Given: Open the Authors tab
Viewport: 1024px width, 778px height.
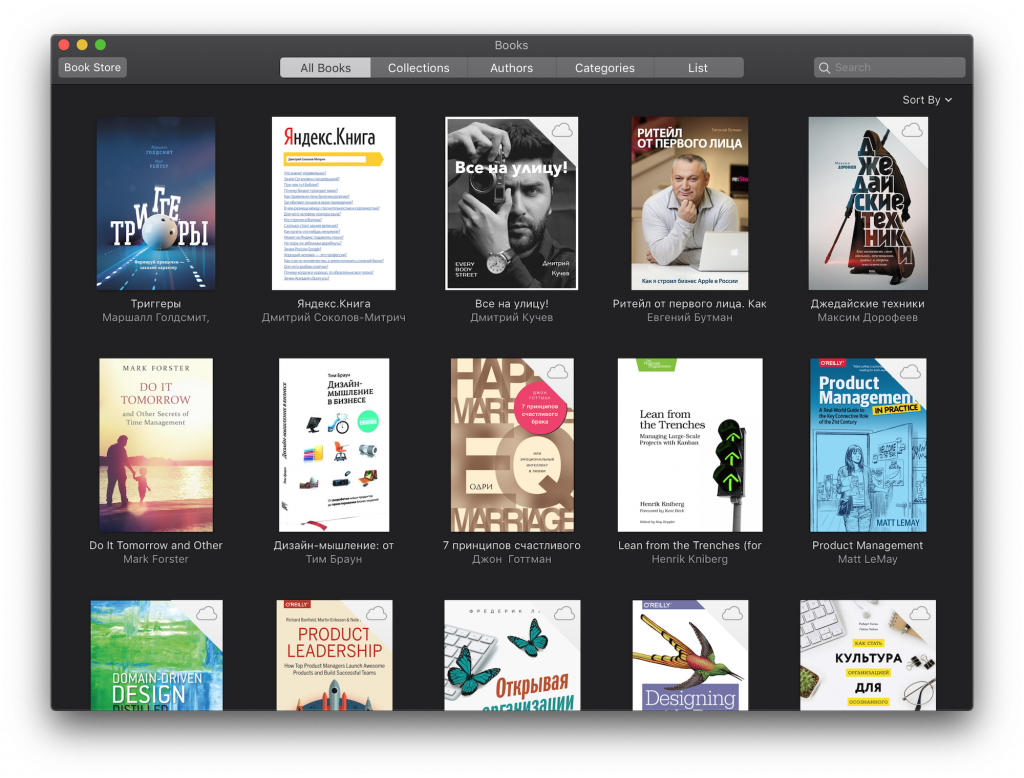Looking at the screenshot, I should (x=511, y=68).
